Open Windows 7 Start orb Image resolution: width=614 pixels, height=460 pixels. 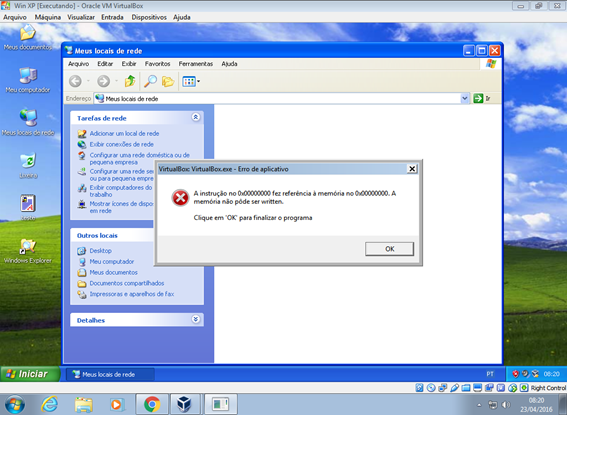(15, 404)
